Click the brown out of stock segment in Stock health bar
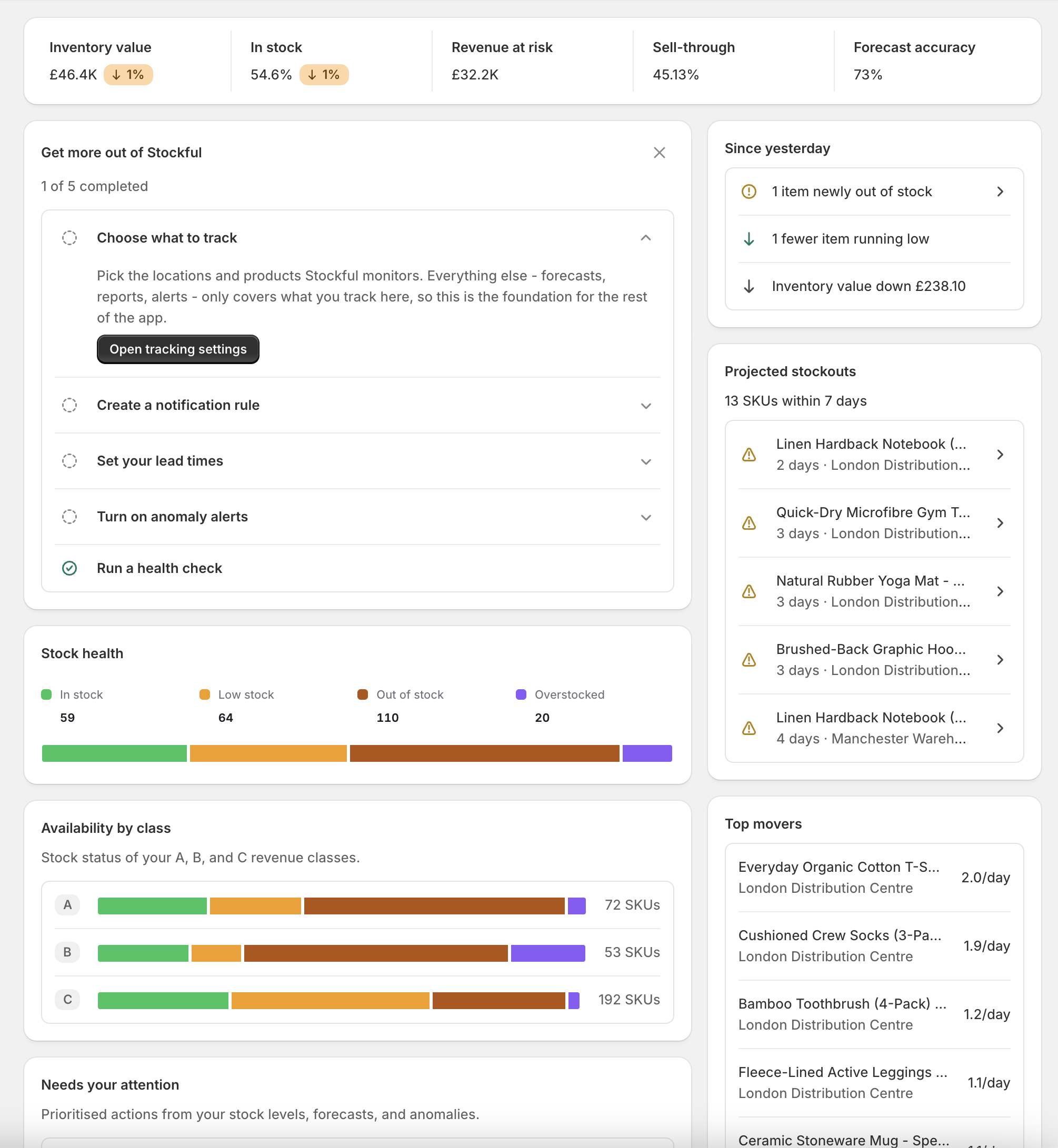 484,754
